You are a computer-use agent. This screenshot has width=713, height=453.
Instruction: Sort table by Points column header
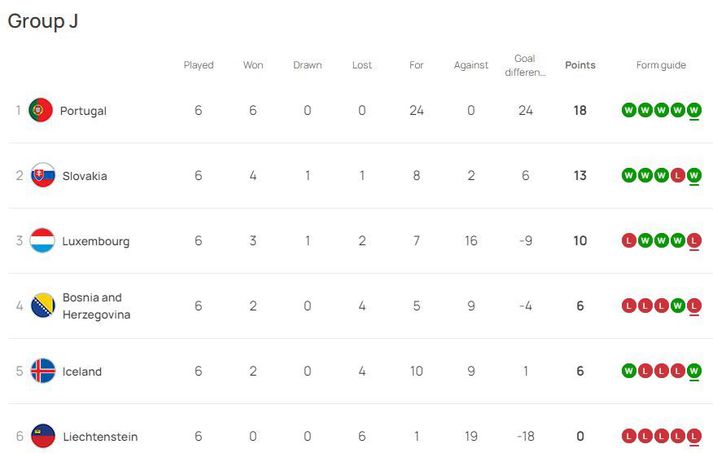pyautogui.click(x=580, y=65)
